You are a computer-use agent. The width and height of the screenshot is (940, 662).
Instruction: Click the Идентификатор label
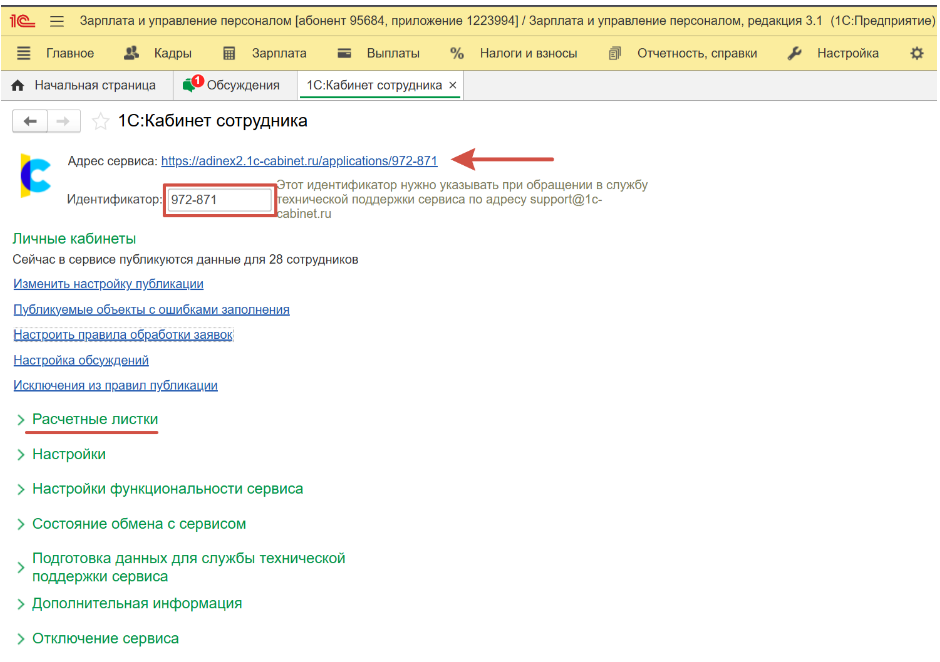coord(115,200)
